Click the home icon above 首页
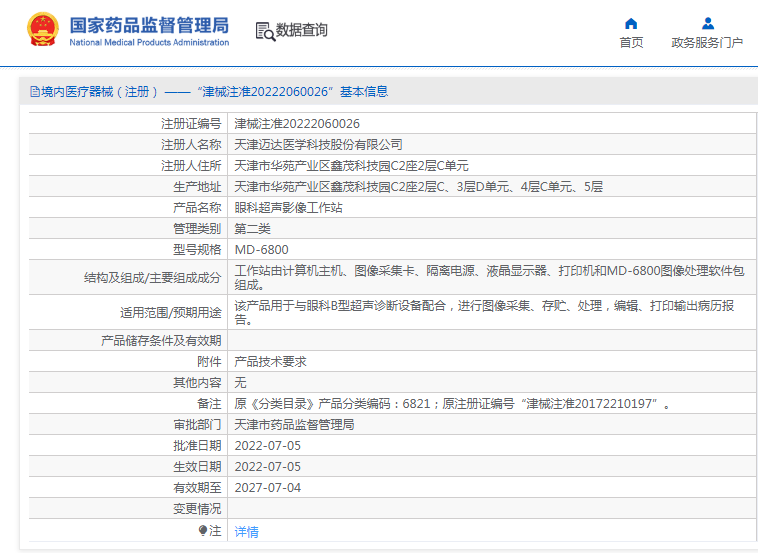 tap(631, 23)
